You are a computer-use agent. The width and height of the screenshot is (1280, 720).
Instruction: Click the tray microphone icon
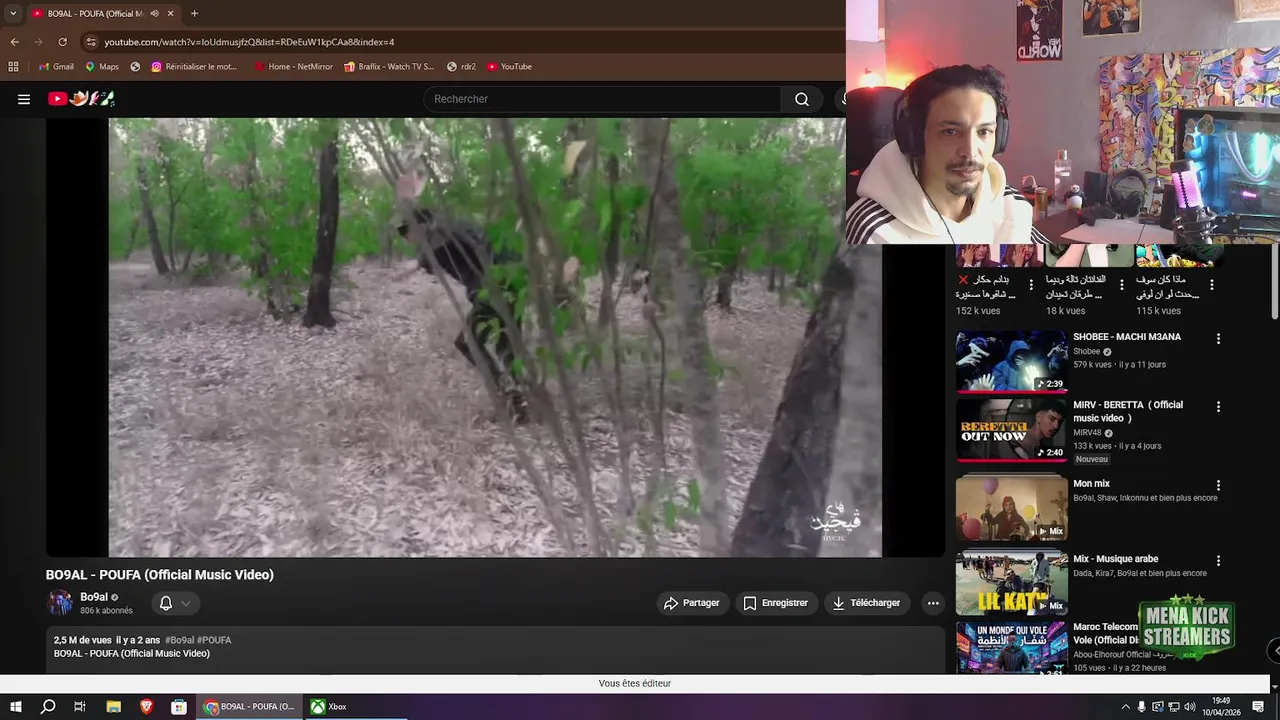pos(1141,707)
